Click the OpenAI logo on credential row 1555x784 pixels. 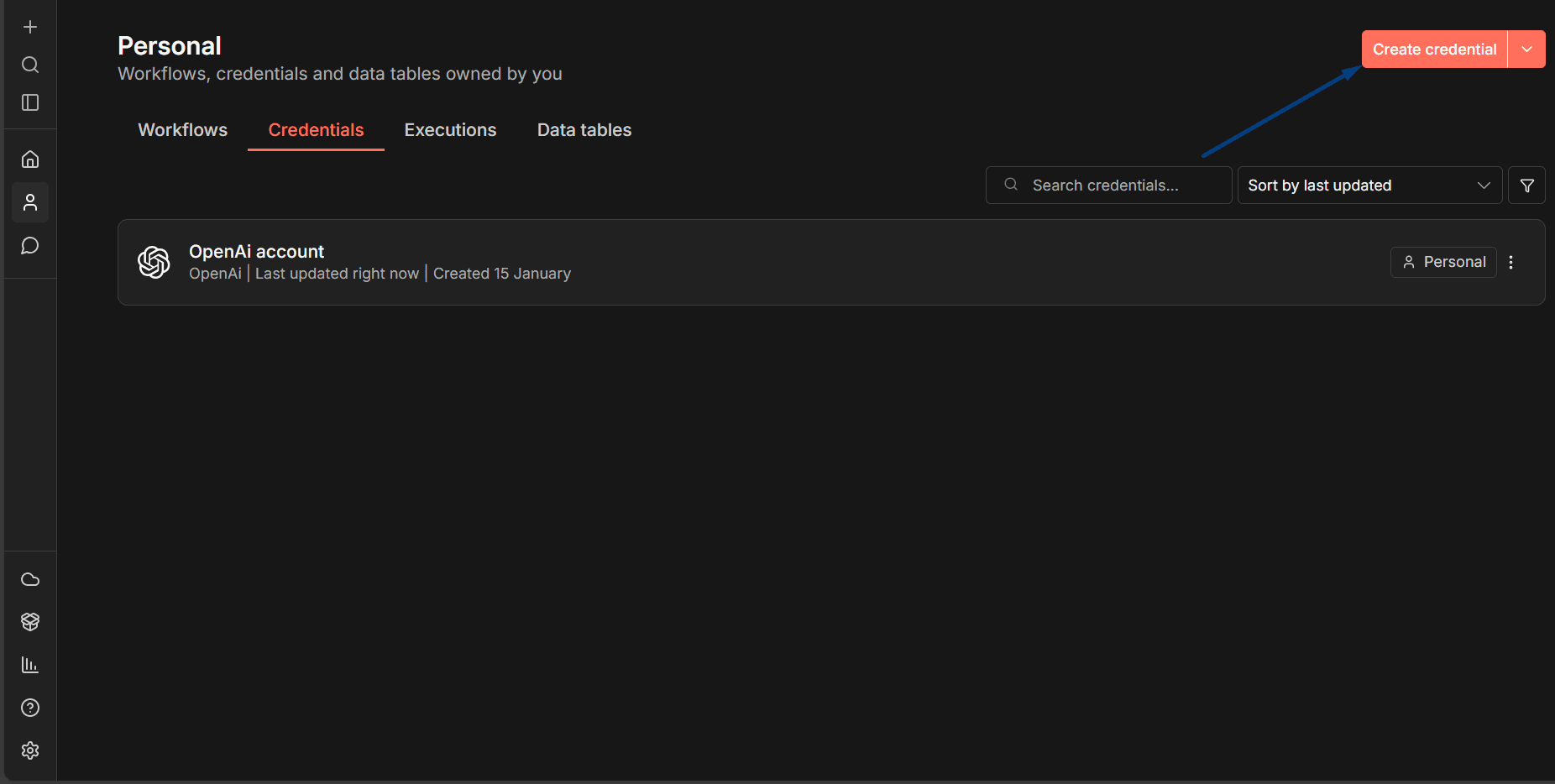(154, 262)
